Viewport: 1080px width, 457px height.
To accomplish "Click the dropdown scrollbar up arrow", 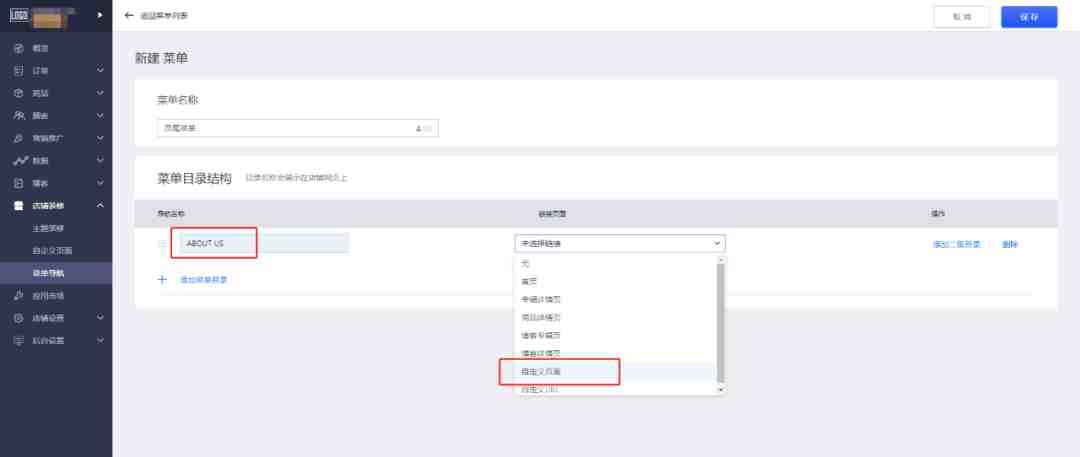I will (x=721, y=260).
